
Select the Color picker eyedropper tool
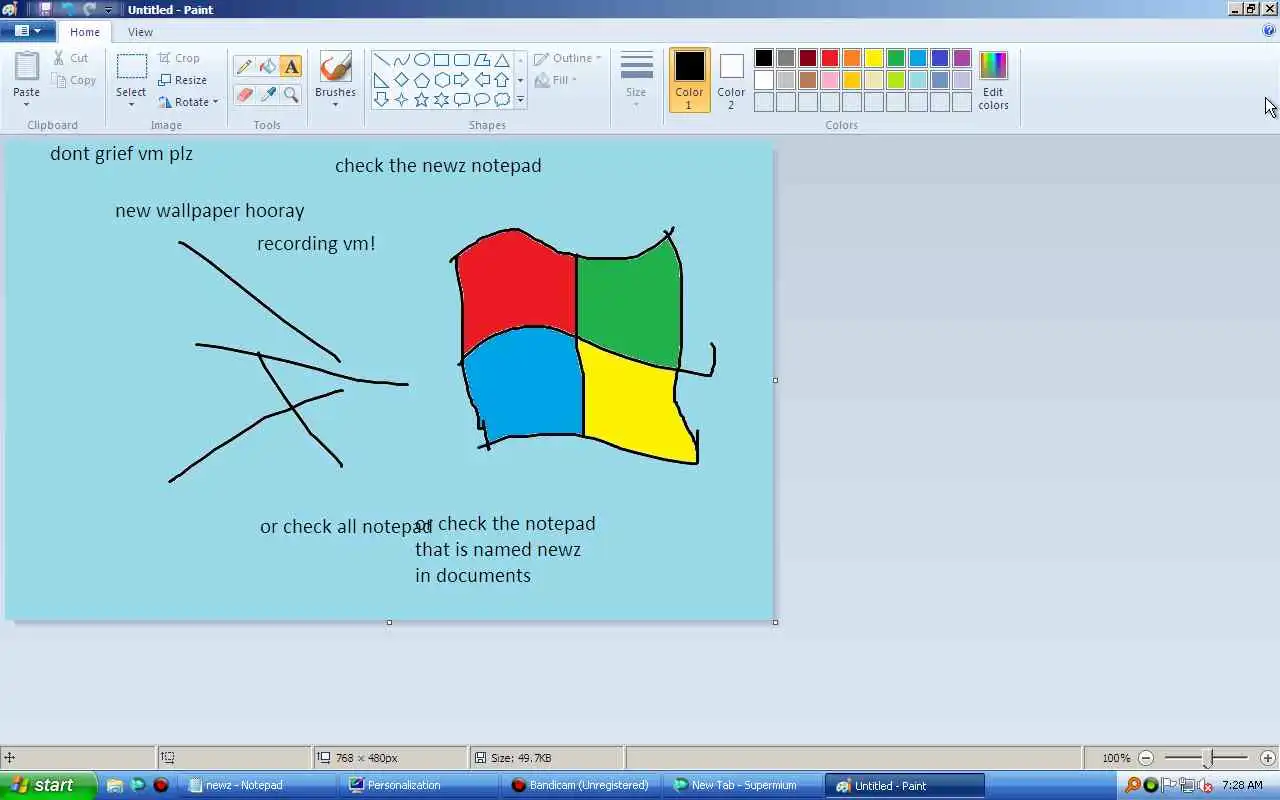[267, 95]
